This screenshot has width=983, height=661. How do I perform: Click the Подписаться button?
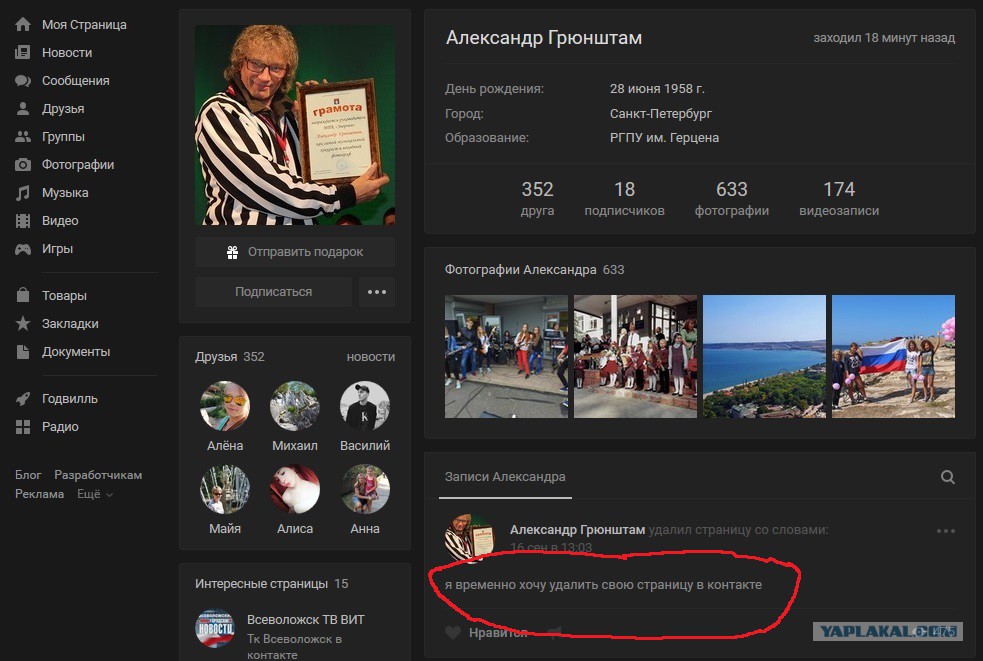pos(273,292)
